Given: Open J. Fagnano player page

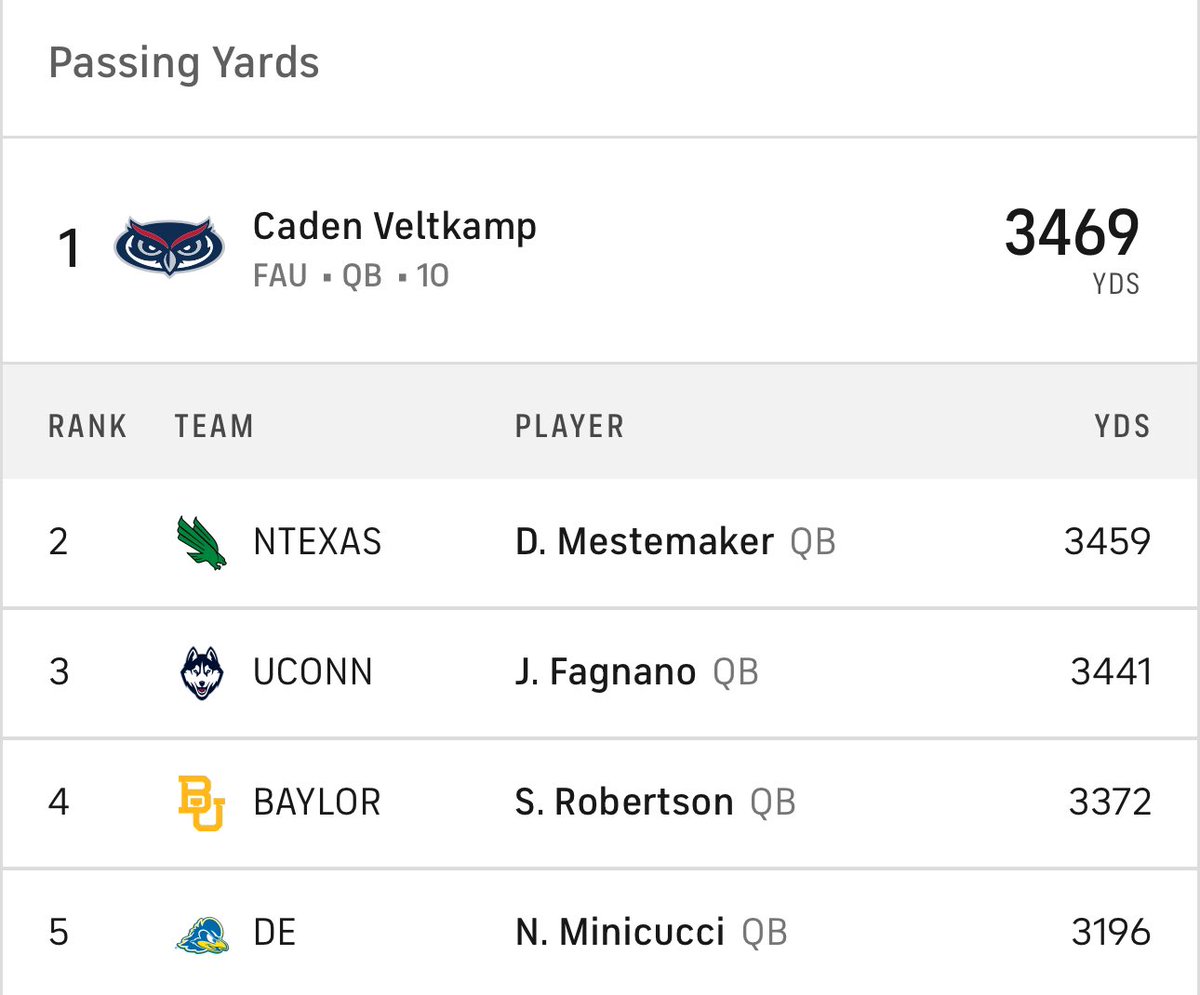Looking at the screenshot, I should pos(605,672).
